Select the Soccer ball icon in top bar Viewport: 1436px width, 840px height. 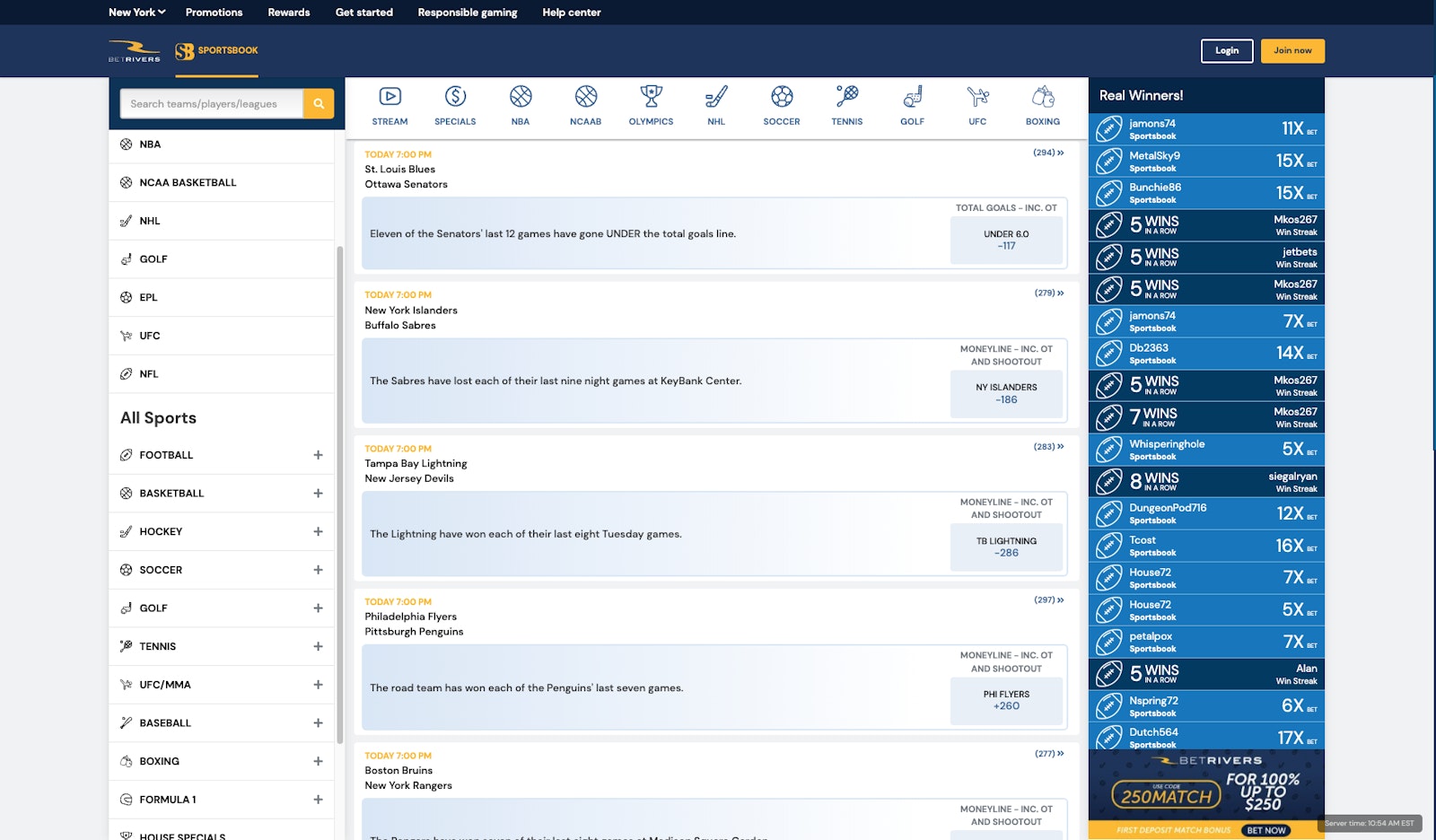(x=781, y=97)
